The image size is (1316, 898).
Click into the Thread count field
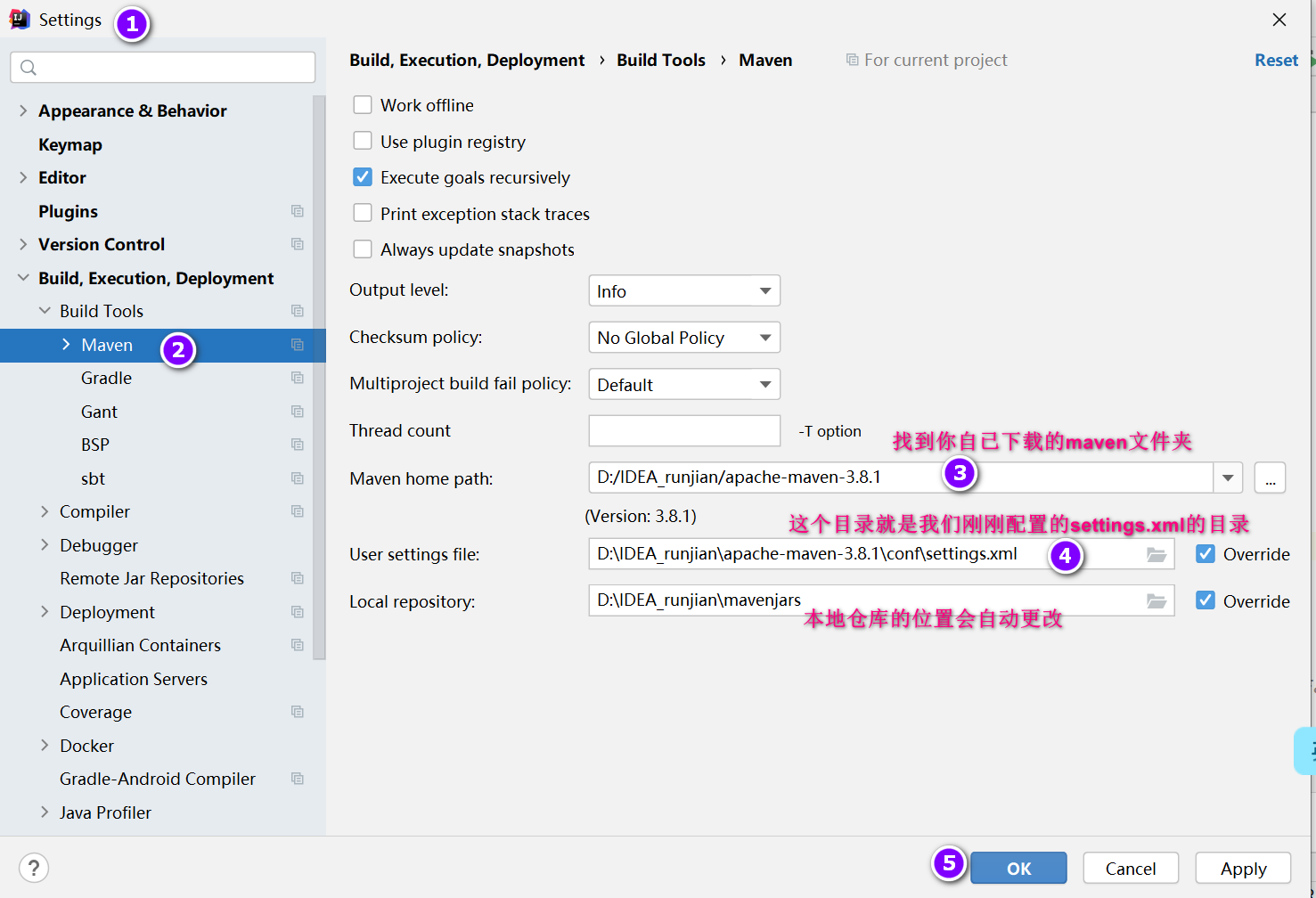click(684, 430)
